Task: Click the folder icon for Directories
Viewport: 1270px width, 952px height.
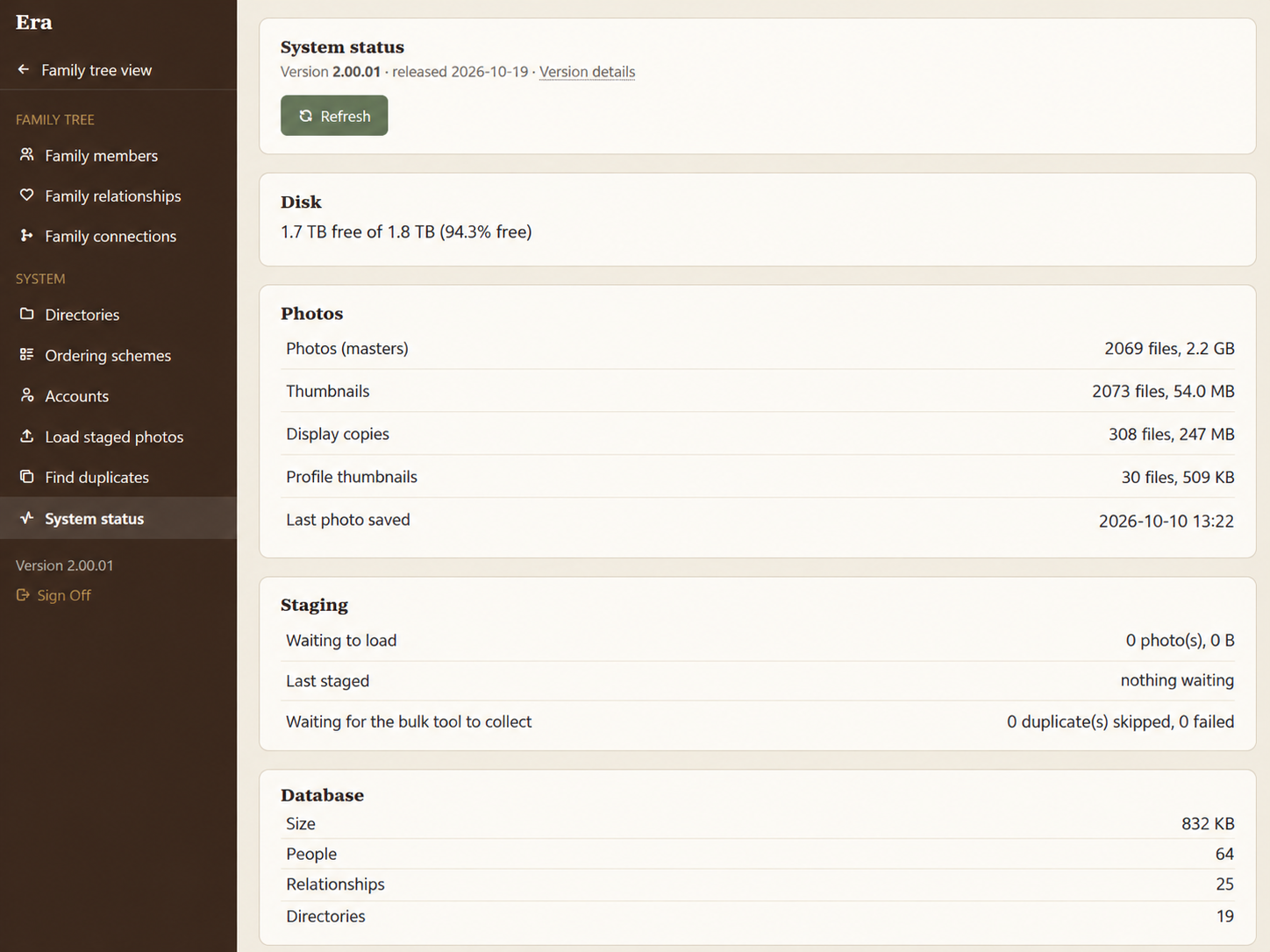Action: 27,314
